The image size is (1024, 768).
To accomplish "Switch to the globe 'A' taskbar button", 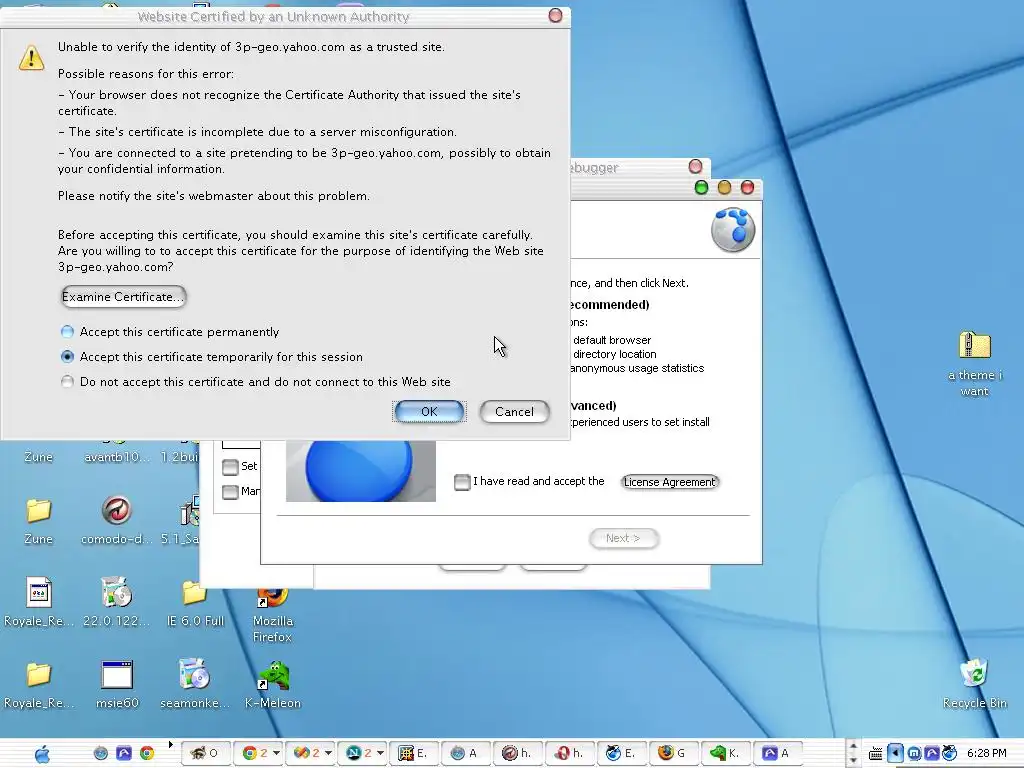I will click(x=464, y=753).
